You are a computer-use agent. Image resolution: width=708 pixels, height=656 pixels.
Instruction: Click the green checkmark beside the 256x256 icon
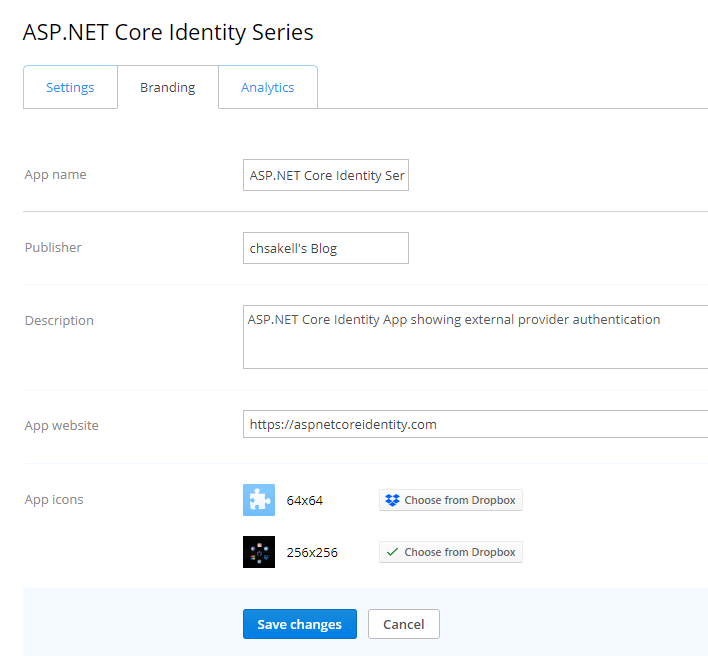pos(393,552)
